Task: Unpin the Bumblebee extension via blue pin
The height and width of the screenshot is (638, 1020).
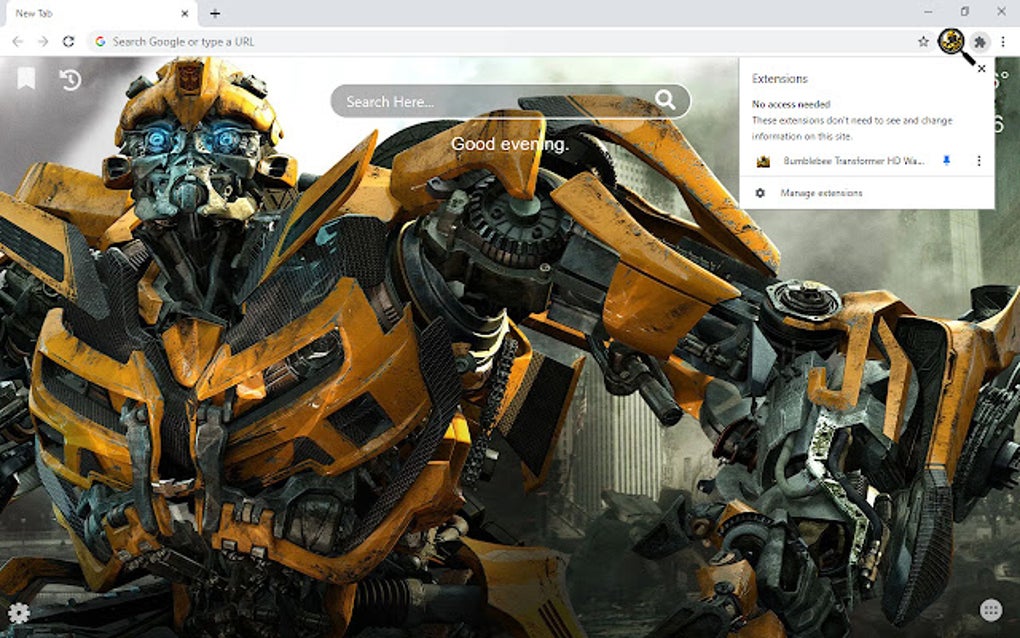Action: (x=948, y=161)
